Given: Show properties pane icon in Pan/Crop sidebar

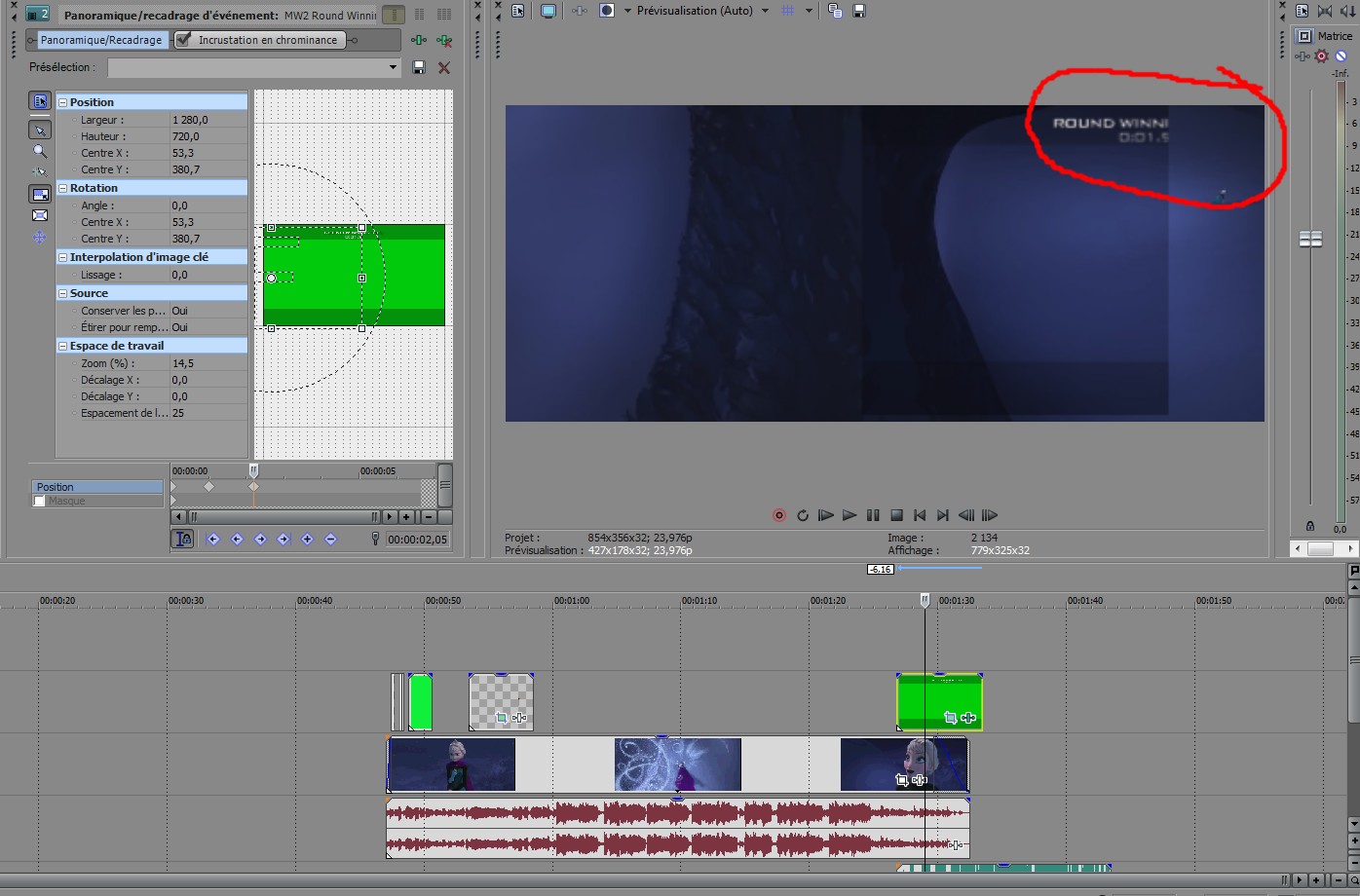Looking at the screenshot, I should 40,101.
